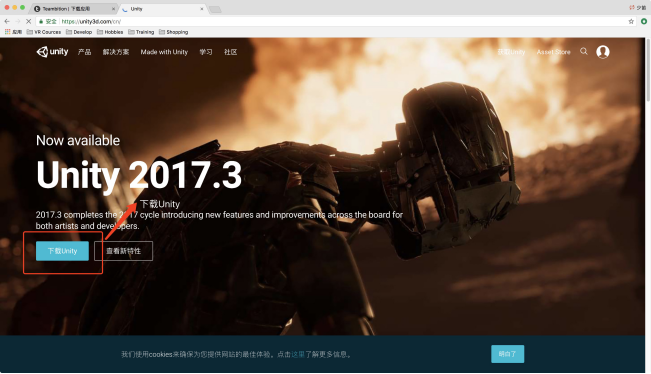
Task: Open the Develop bookmark folder
Action: (x=79, y=32)
